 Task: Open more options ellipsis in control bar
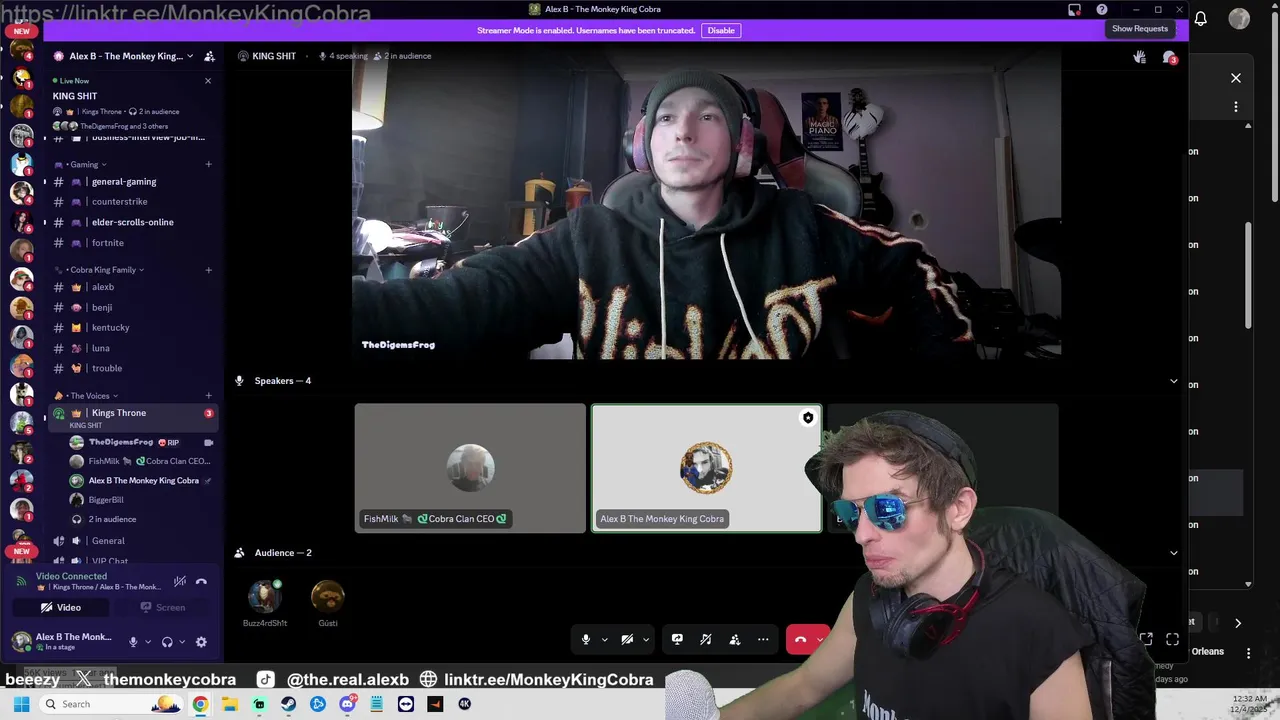pos(763,639)
